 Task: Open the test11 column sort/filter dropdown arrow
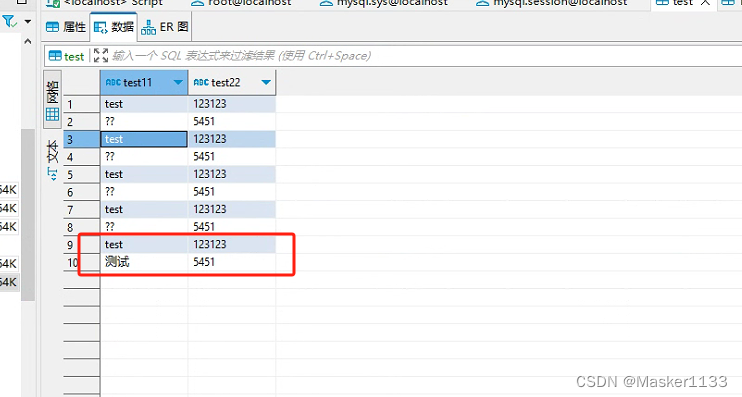click(x=178, y=82)
